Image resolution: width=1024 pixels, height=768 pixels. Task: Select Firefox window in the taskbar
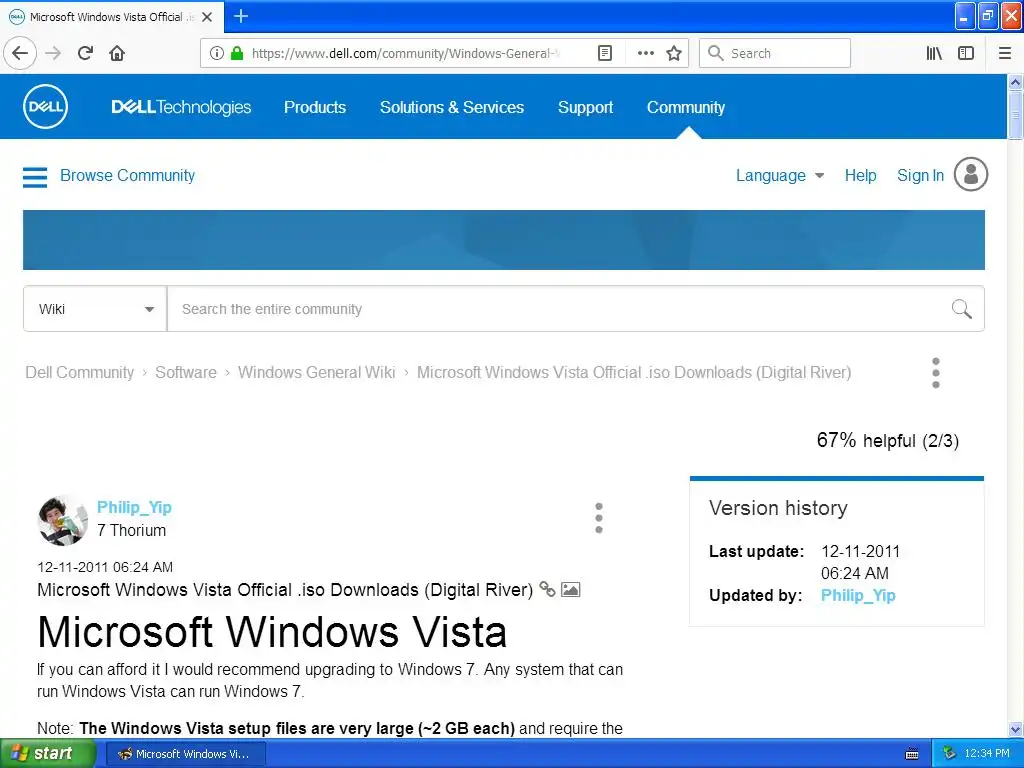[185, 754]
